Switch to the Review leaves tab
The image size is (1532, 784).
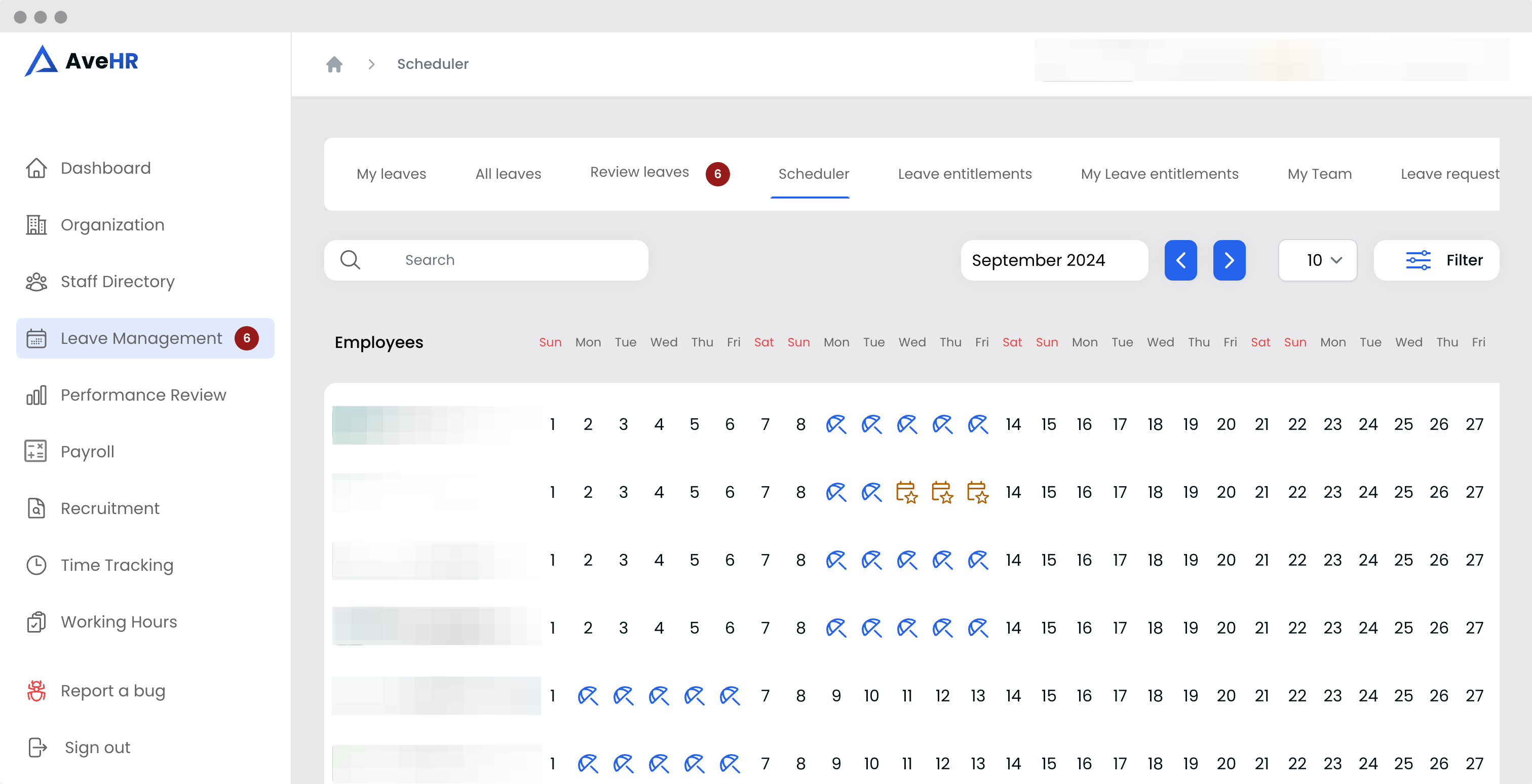[639, 172]
